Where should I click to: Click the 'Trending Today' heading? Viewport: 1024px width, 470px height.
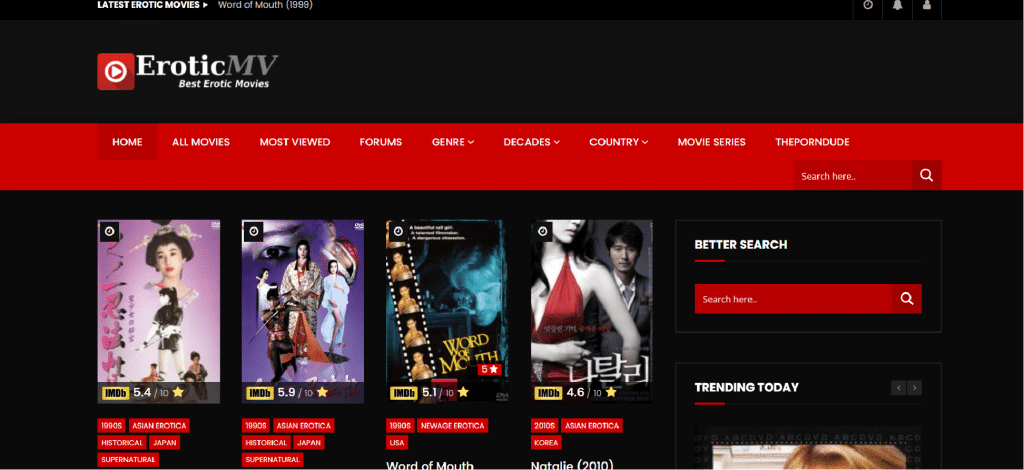[x=746, y=388]
